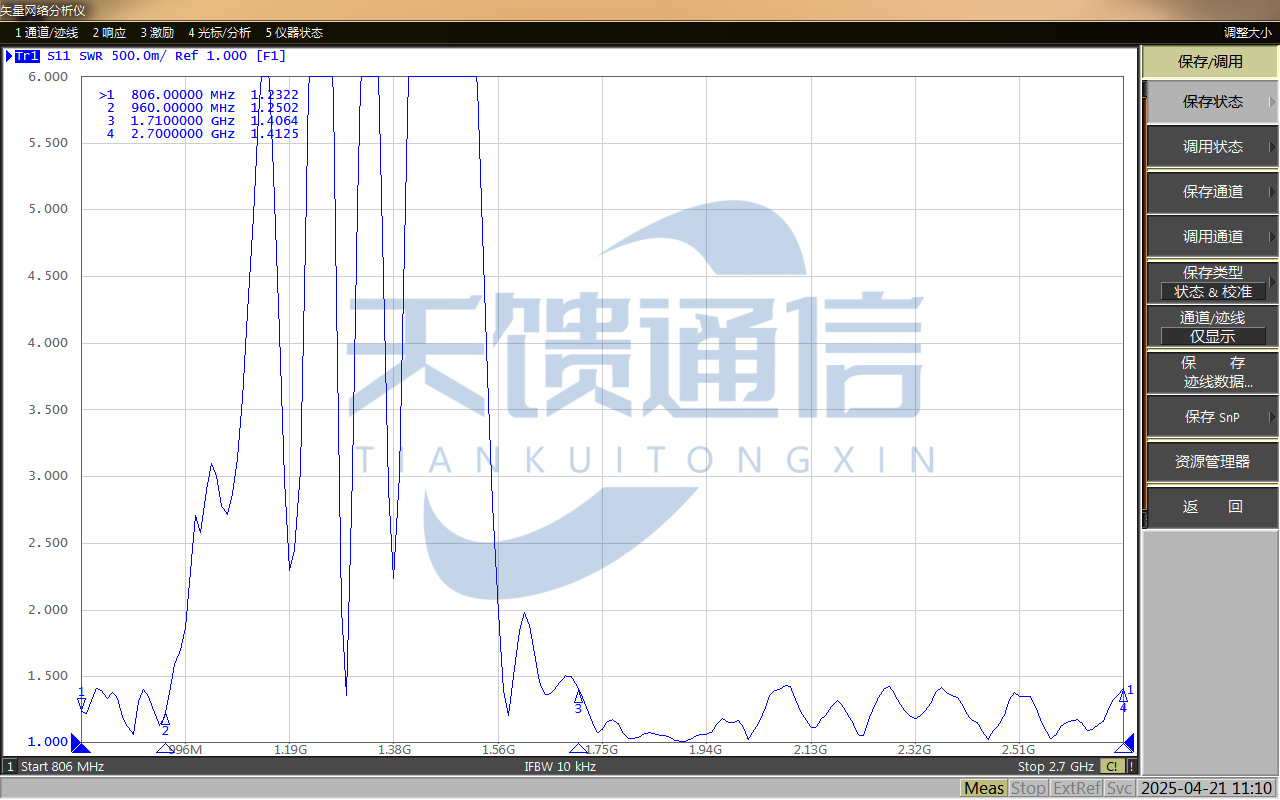Open the 通道/迹线 menu in the menu bar
This screenshot has width=1280, height=800.
click(x=46, y=33)
